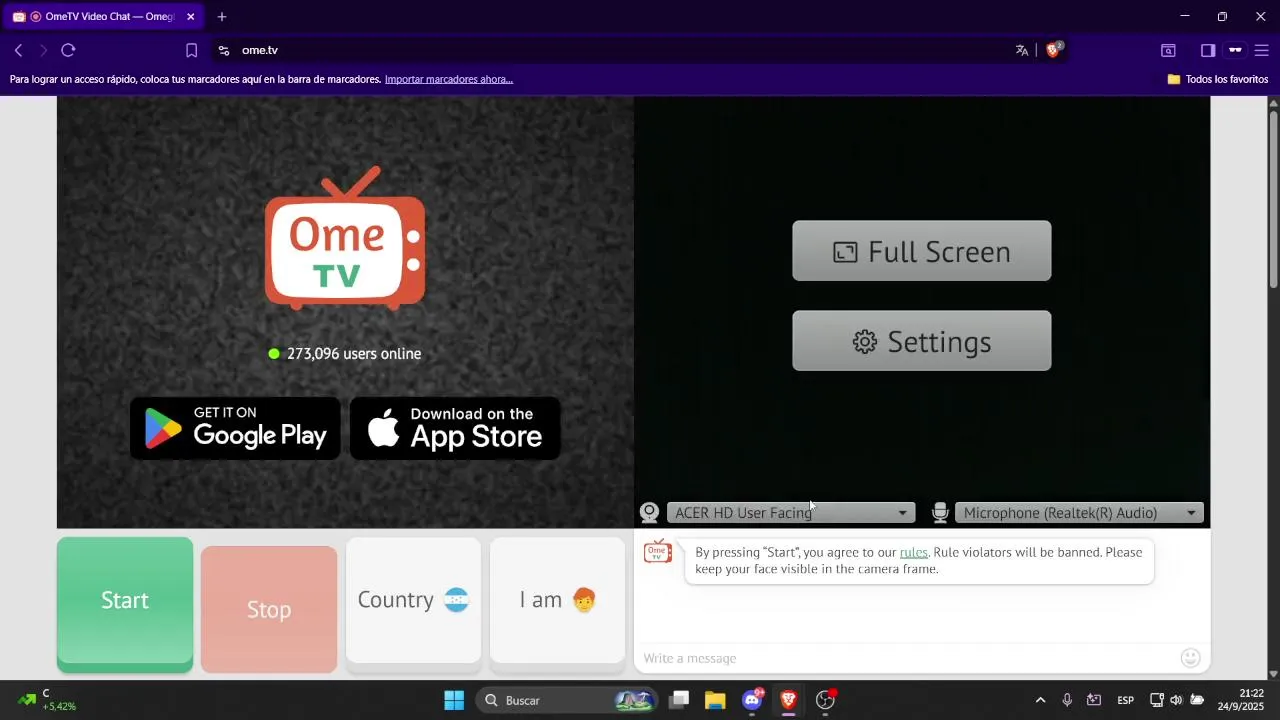Click the Stop button
Screen dimensions: 1280x720
click(x=269, y=609)
